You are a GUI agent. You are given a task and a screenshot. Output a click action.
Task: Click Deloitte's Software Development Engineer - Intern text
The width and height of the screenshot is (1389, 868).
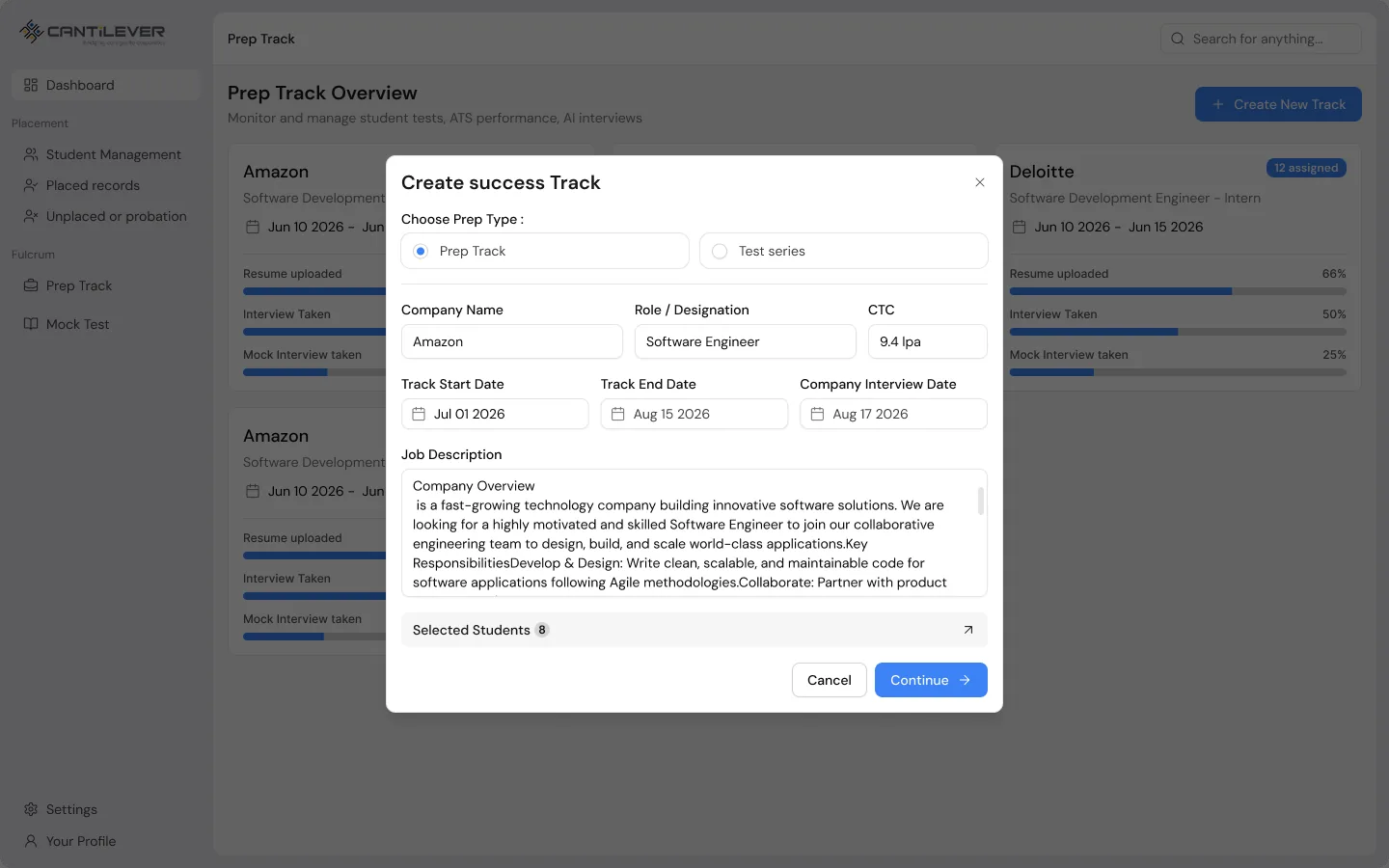point(1135,198)
